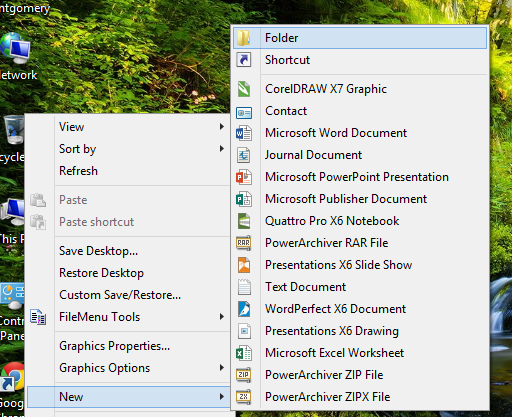Image resolution: width=512 pixels, height=417 pixels.
Task: Create a new Microsoft Publisher Document
Action: [x=360, y=199]
